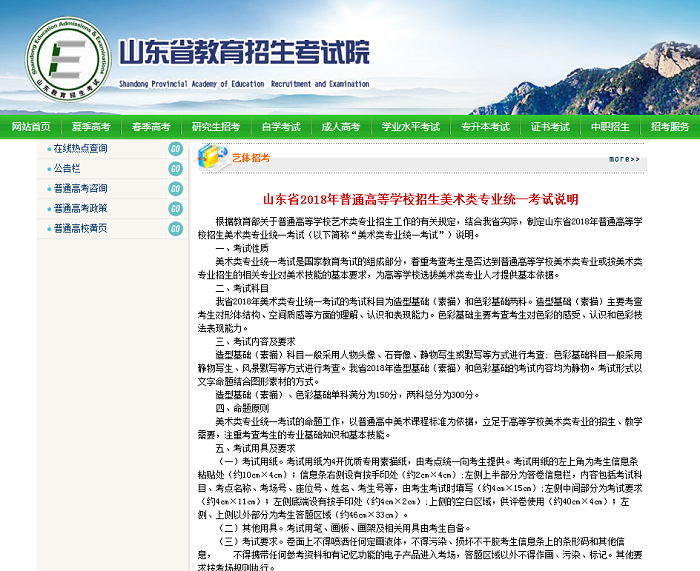
Task: Click the folder icon next to 艺体招考
Action: [x=212, y=157]
